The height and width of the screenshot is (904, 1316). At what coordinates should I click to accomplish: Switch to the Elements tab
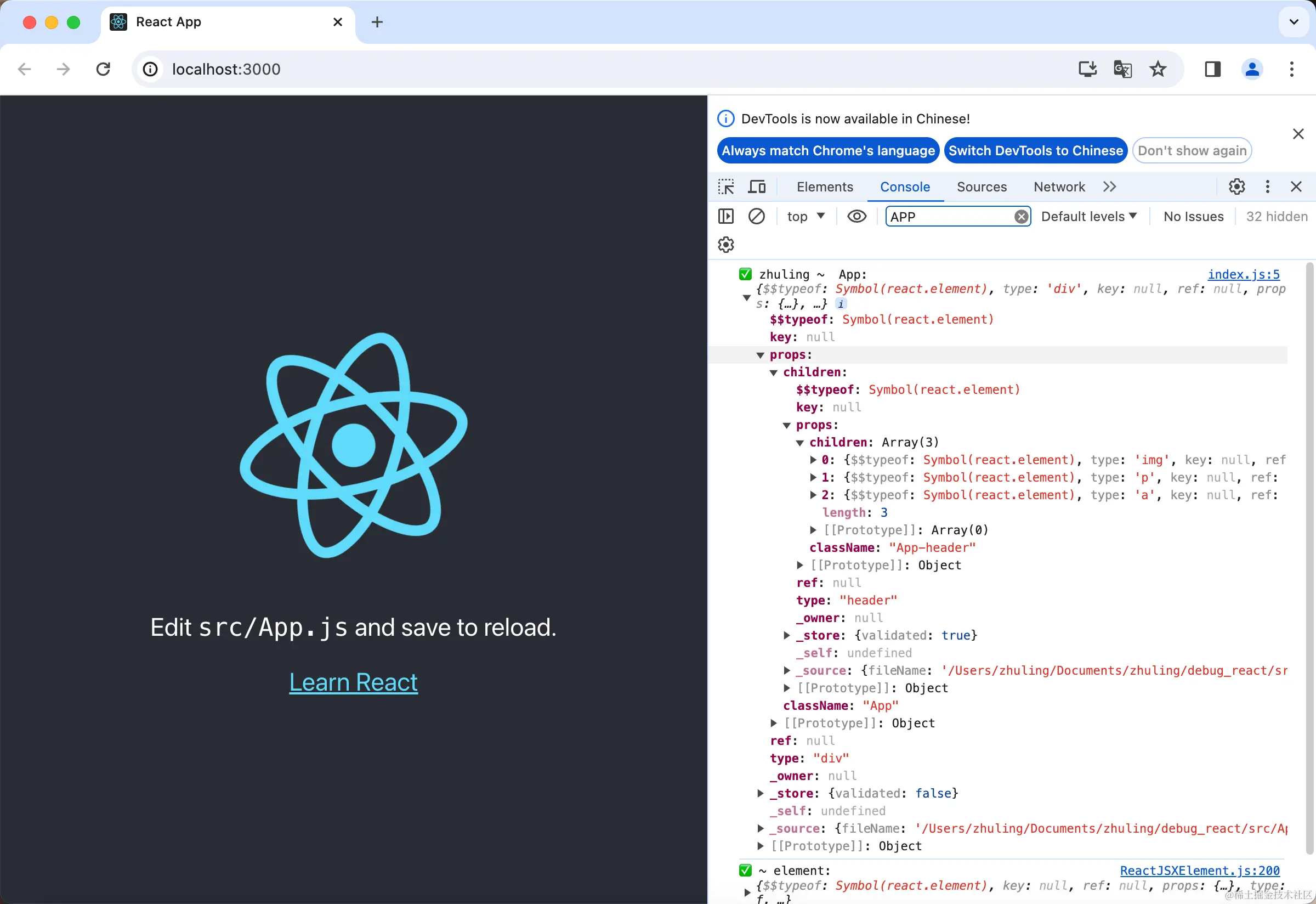825,187
